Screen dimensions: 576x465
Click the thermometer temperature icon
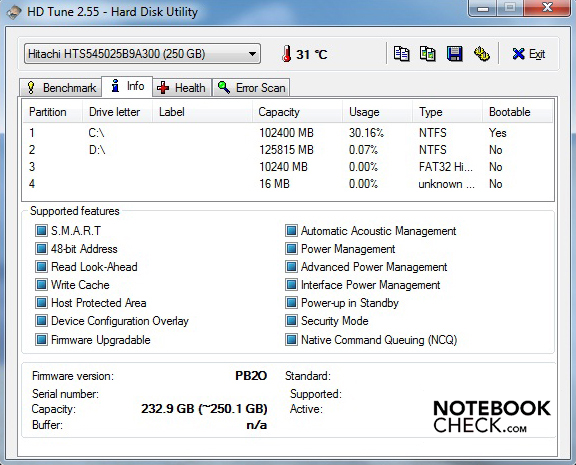point(287,54)
